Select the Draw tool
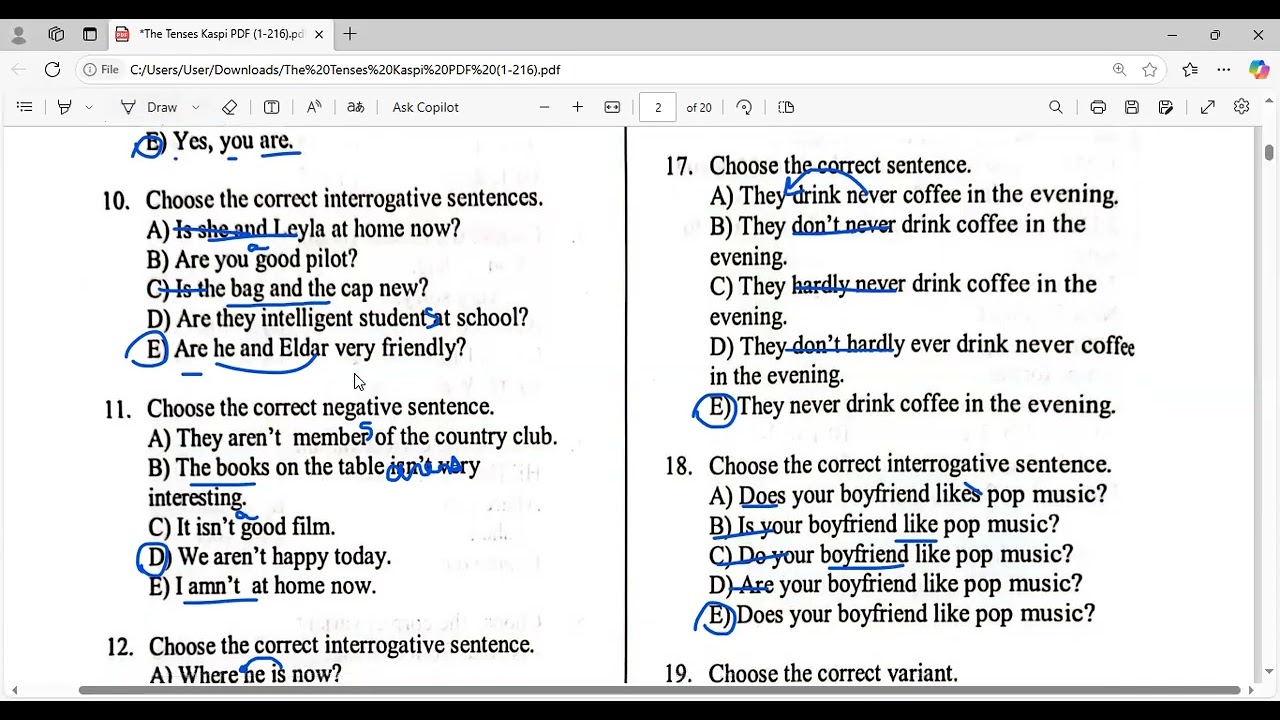Screen dimensions: 1280x720 (149, 107)
